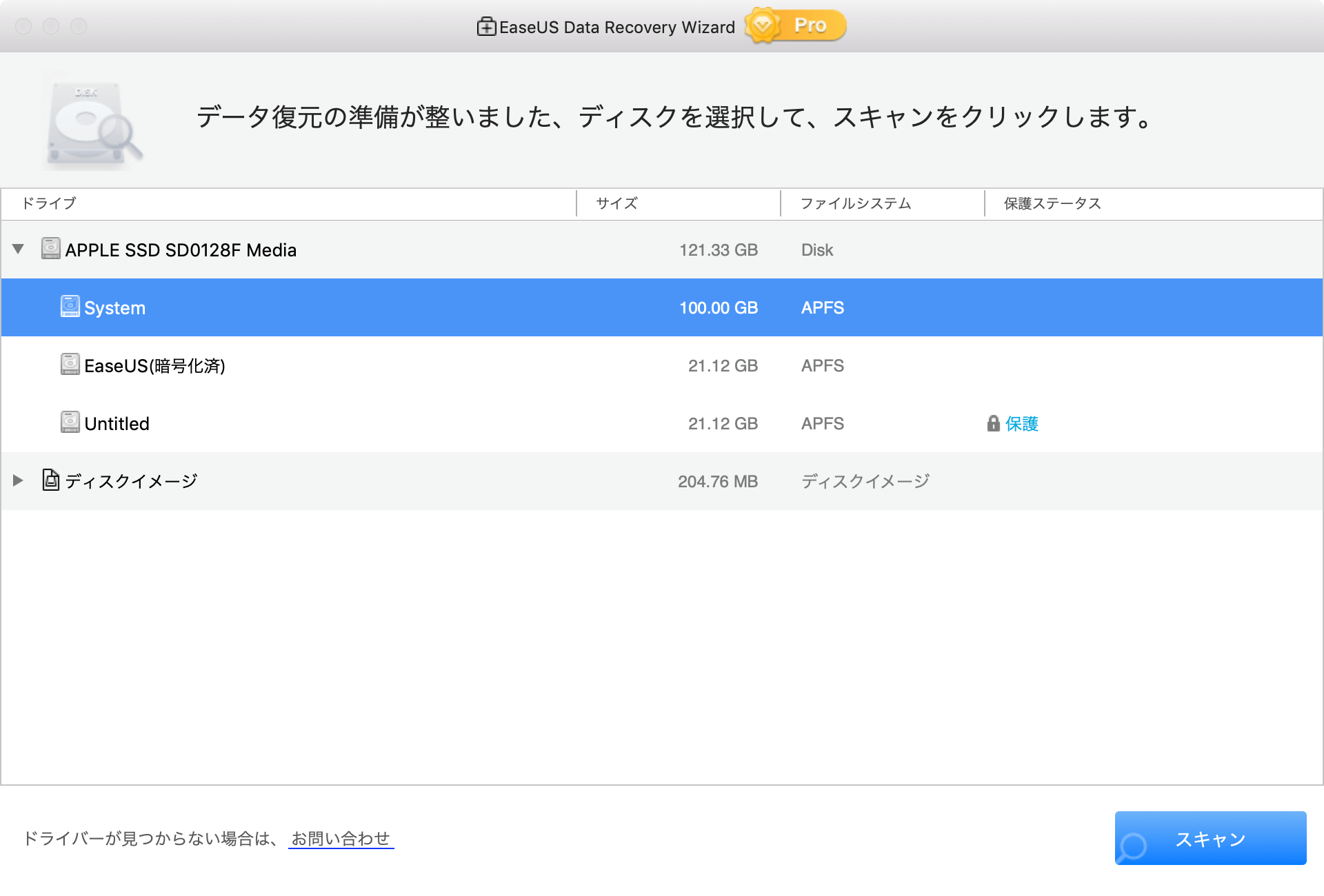Select the APPLE SSD SD0128F Media row

662,250
